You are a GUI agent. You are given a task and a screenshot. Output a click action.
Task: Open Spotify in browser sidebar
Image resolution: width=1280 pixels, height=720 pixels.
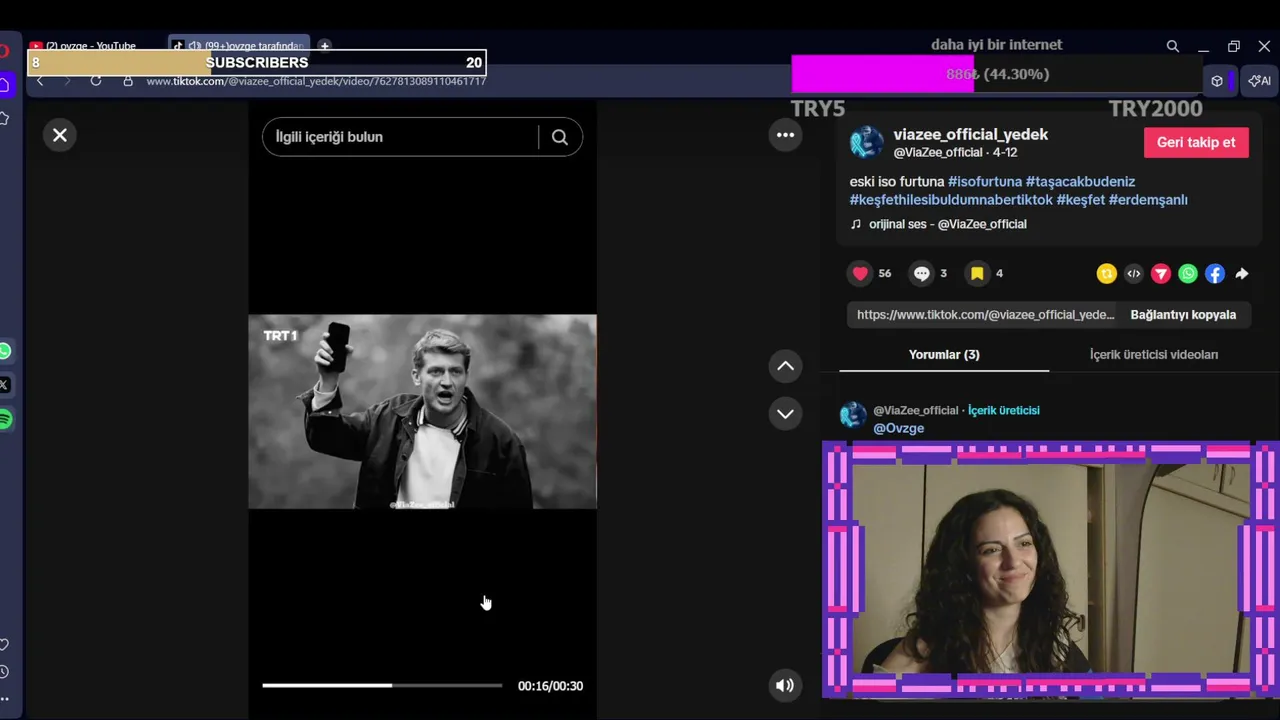point(5,419)
